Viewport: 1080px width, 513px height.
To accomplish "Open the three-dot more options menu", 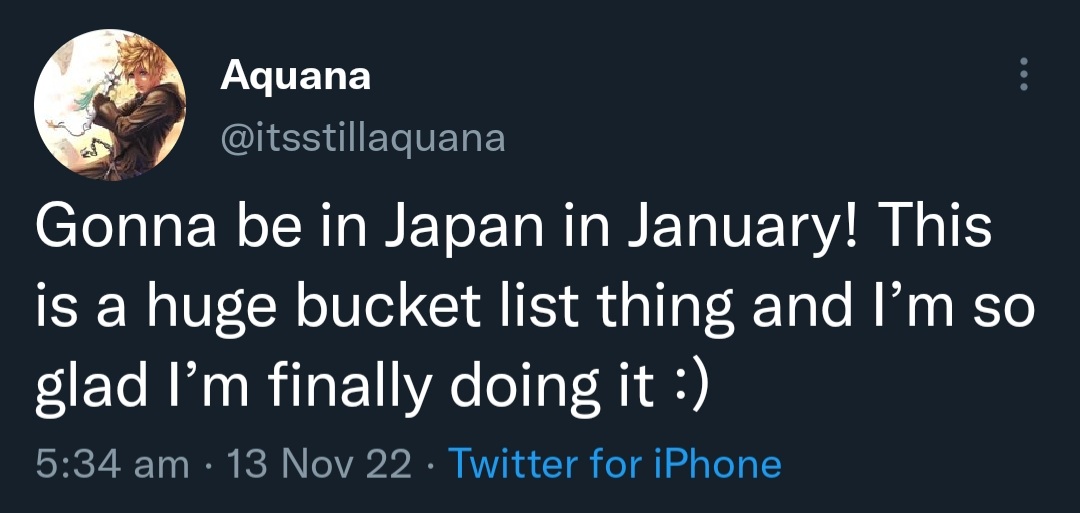I will tap(1024, 74).
